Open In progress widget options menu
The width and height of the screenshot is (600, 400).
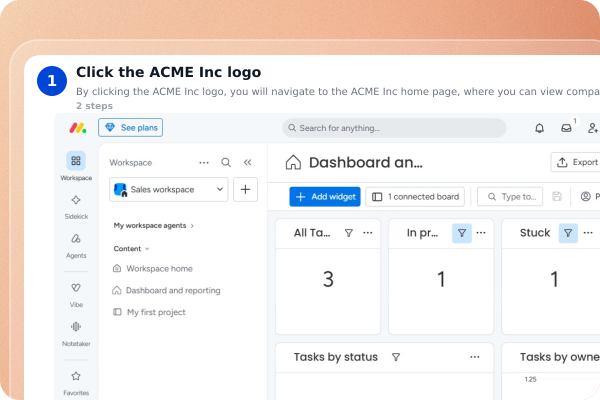[481, 233]
